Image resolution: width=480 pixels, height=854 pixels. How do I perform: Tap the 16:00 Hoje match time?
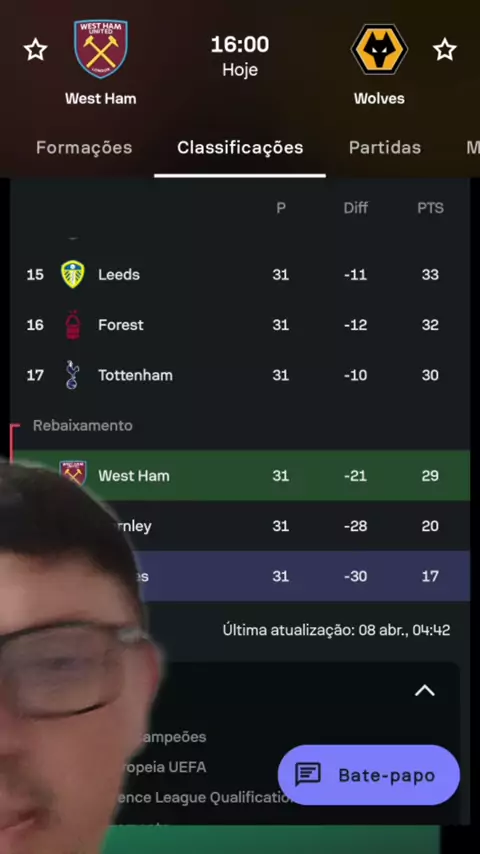click(240, 56)
